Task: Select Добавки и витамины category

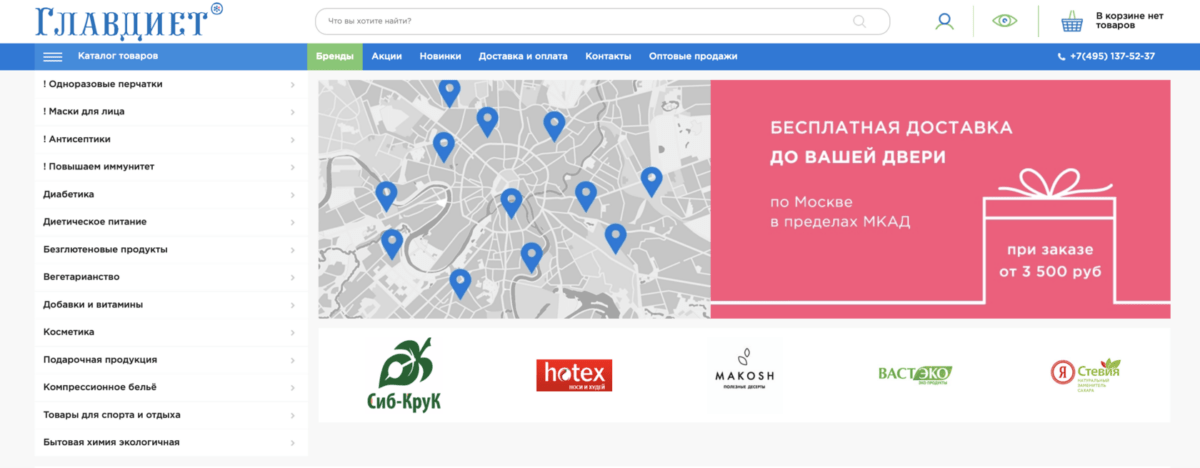Action: (170, 304)
